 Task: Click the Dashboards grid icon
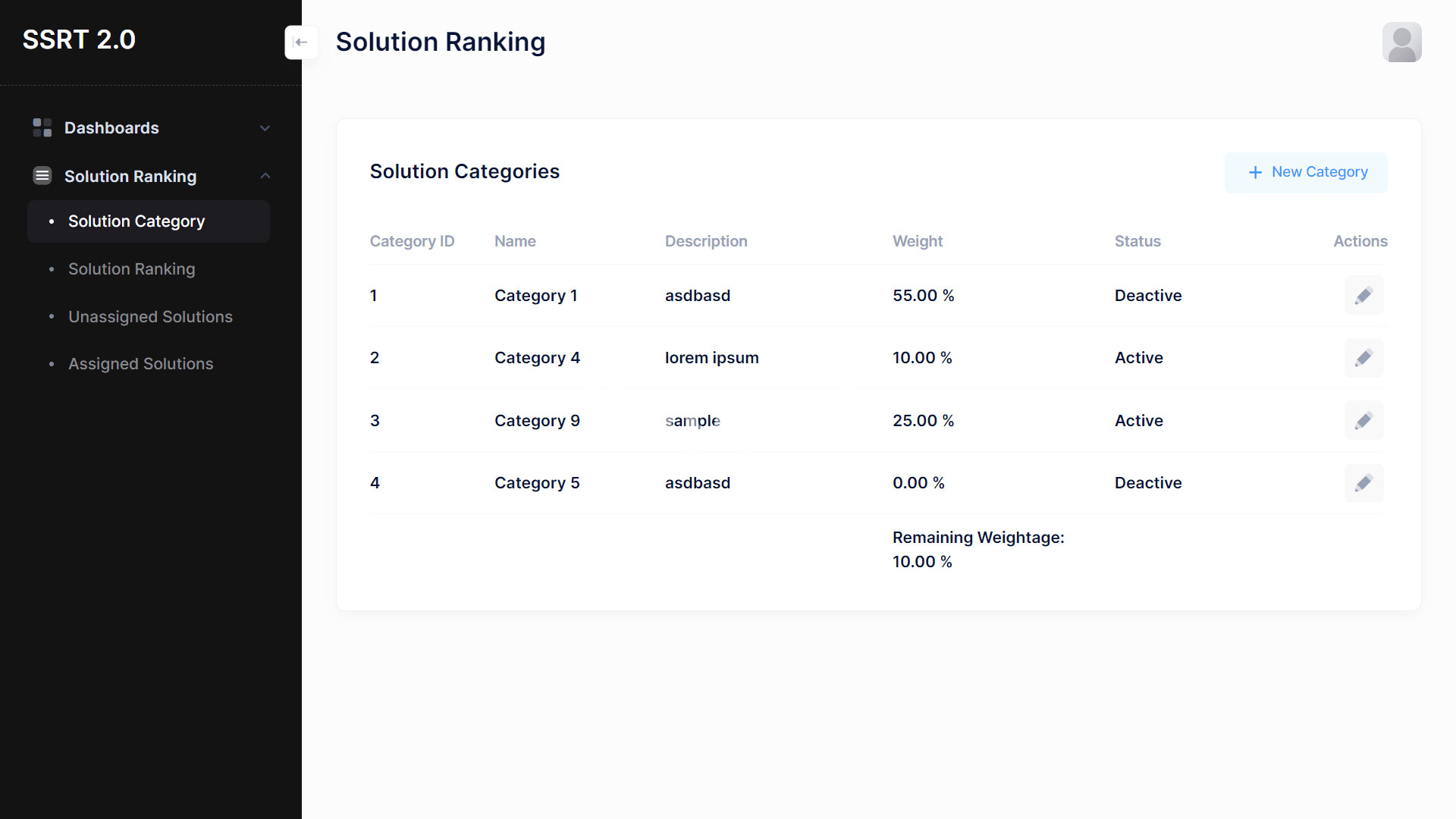42,127
